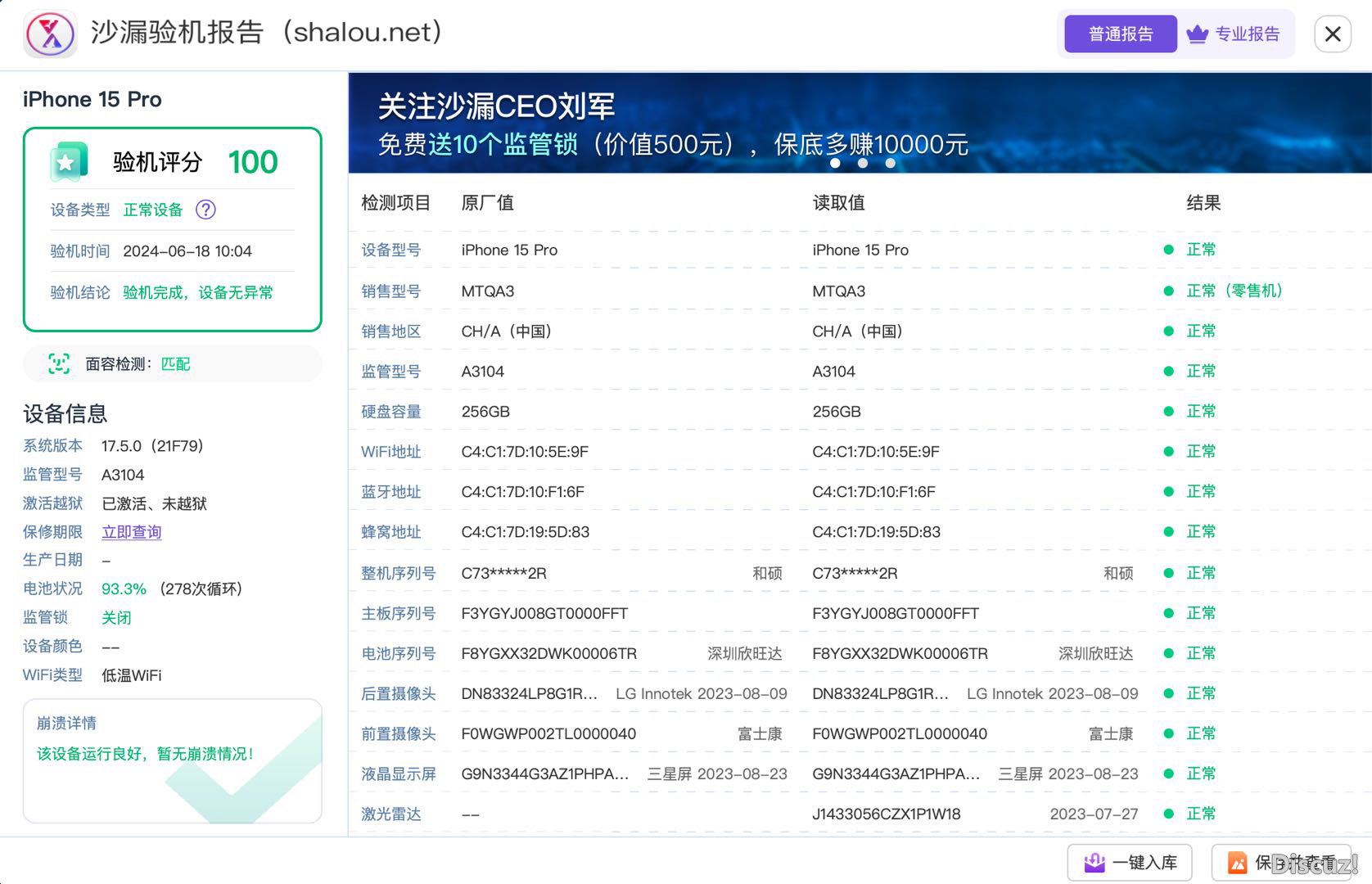Image resolution: width=1372 pixels, height=884 pixels.
Task: Click the 一键入库 button
Action: pos(1130,863)
